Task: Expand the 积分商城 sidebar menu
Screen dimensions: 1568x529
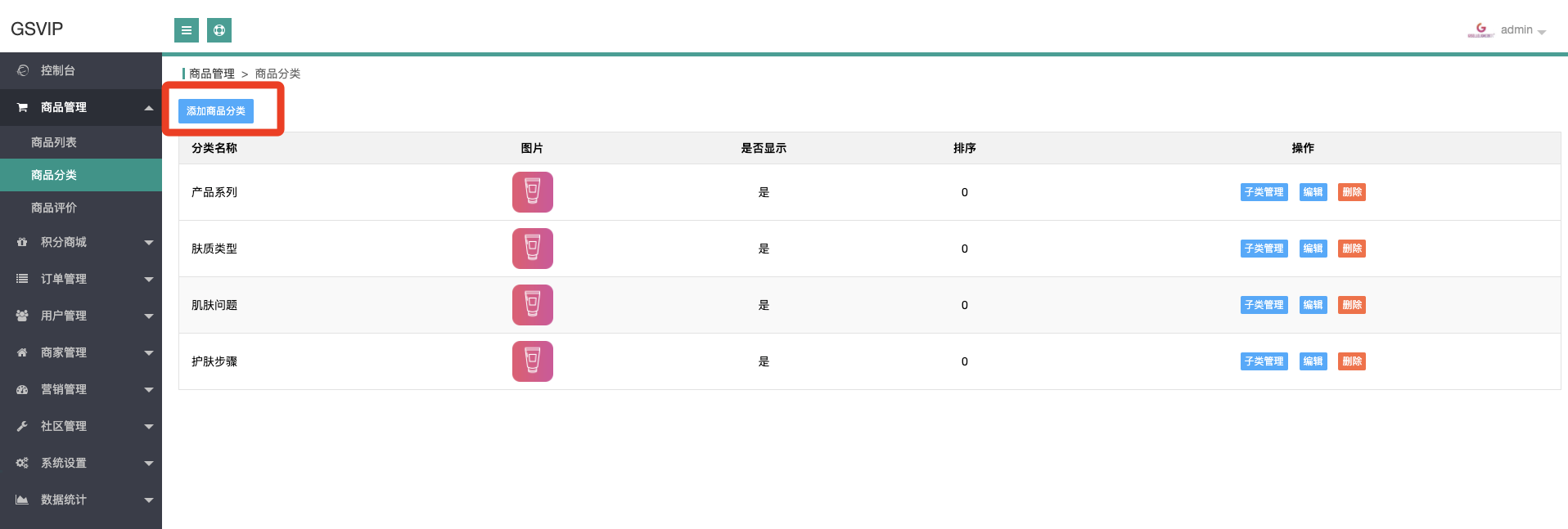Action: (80, 242)
